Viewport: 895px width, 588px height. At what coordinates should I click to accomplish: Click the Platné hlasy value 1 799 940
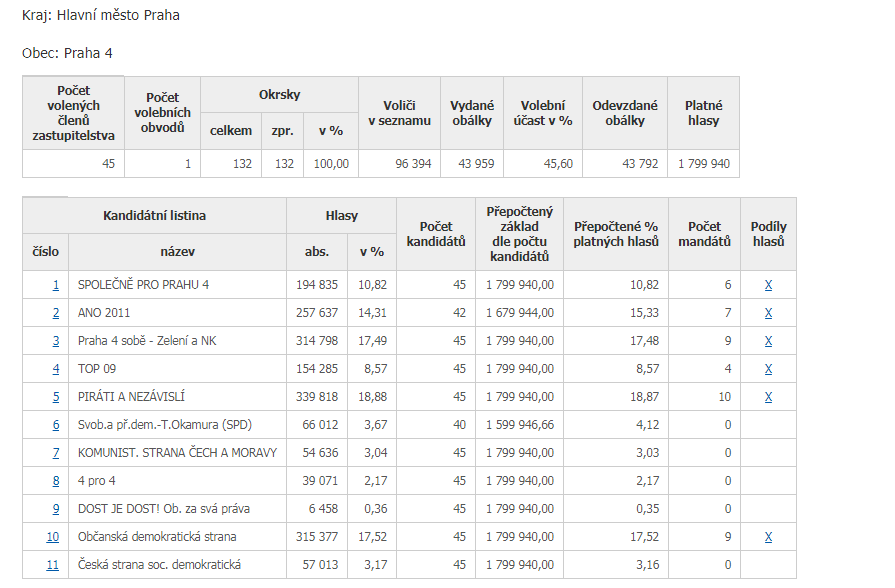click(x=704, y=164)
